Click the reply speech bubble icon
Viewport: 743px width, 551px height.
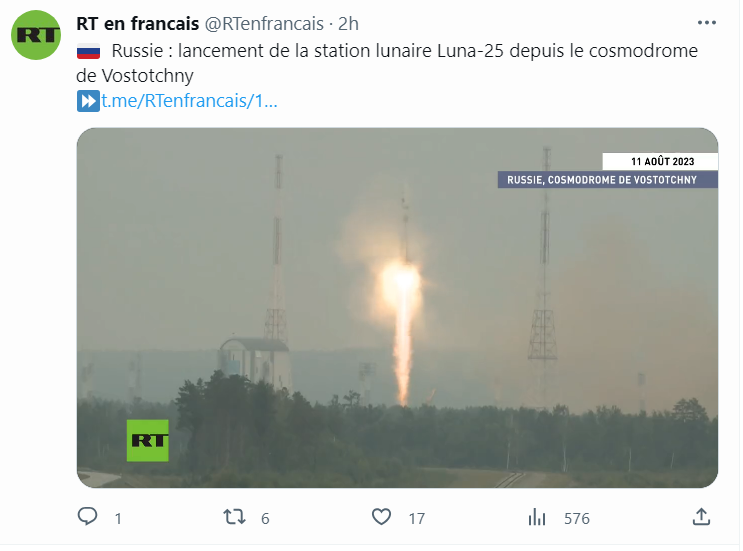88,516
